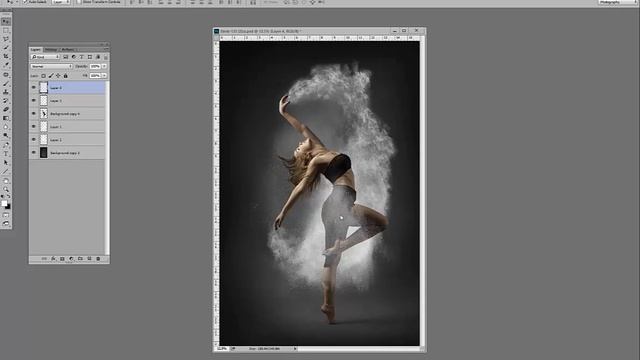
Task: Select the Eyedropper tool
Action: tap(6, 65)
